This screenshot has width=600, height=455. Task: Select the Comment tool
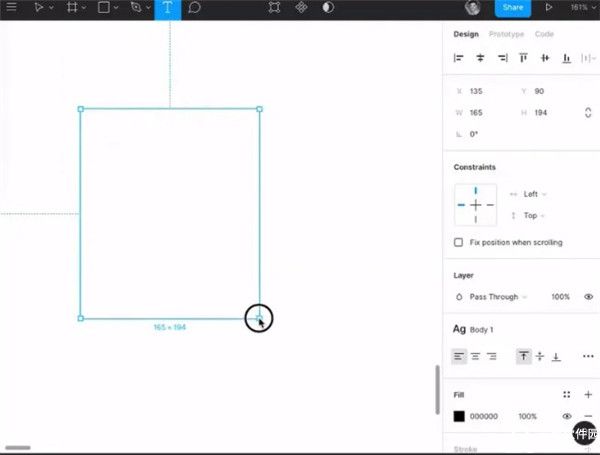[x=195, y=8]
